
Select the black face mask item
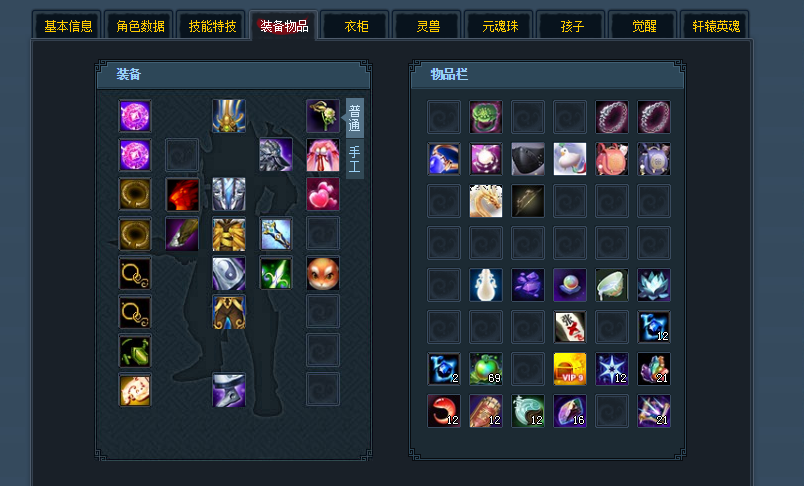pyautogui.click(x=528, y=159)
